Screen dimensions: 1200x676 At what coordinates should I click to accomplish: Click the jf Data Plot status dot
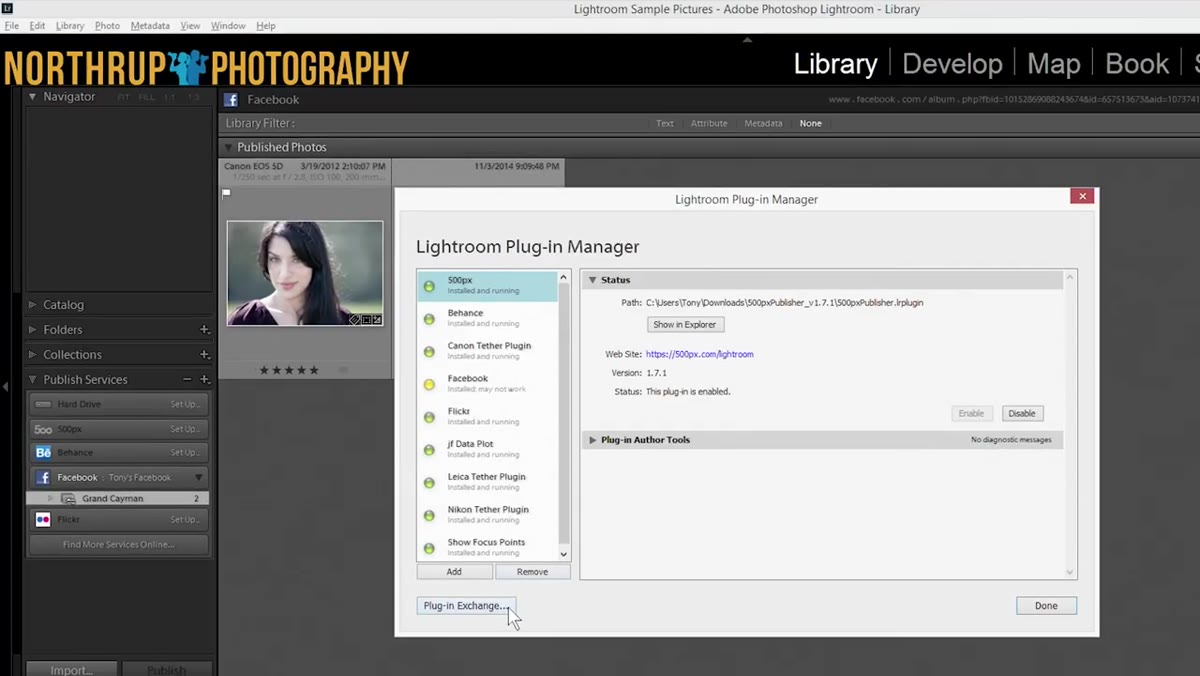click(429, 450)
